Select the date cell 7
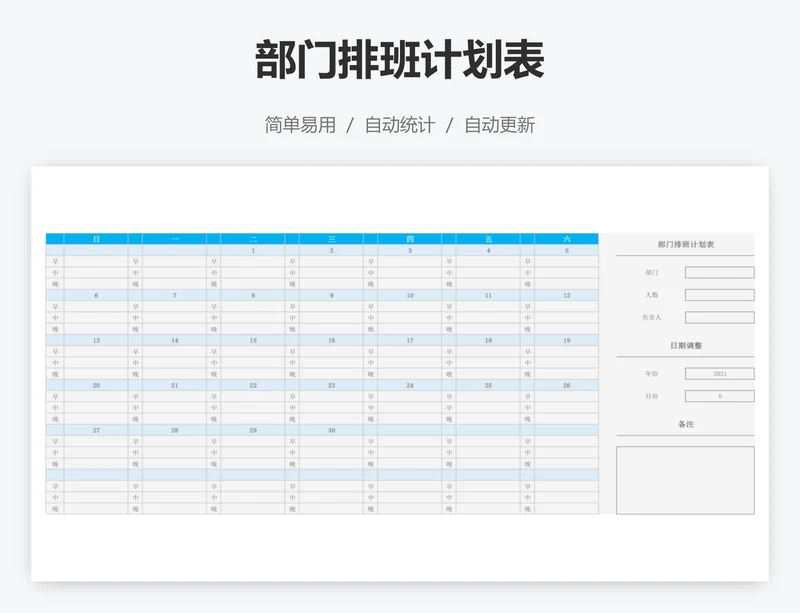The image size is (800, 613). click(x=174, y=296)
